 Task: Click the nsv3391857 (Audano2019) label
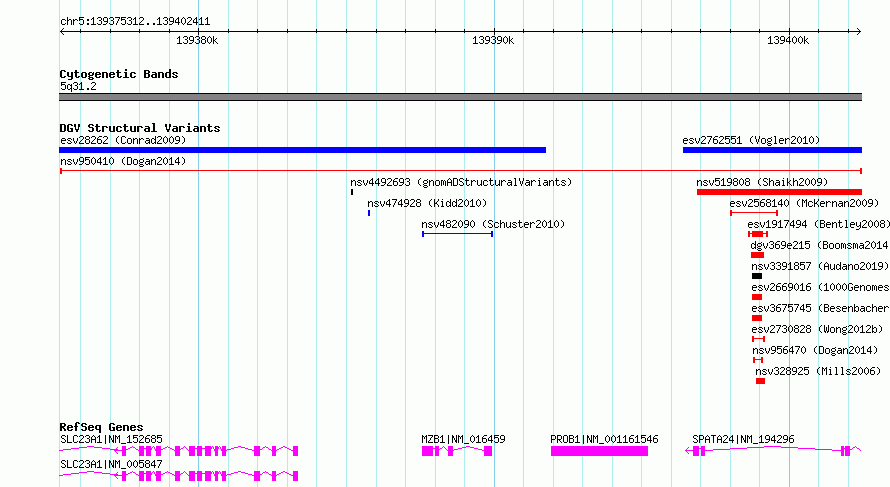click(x=820, y=266)
